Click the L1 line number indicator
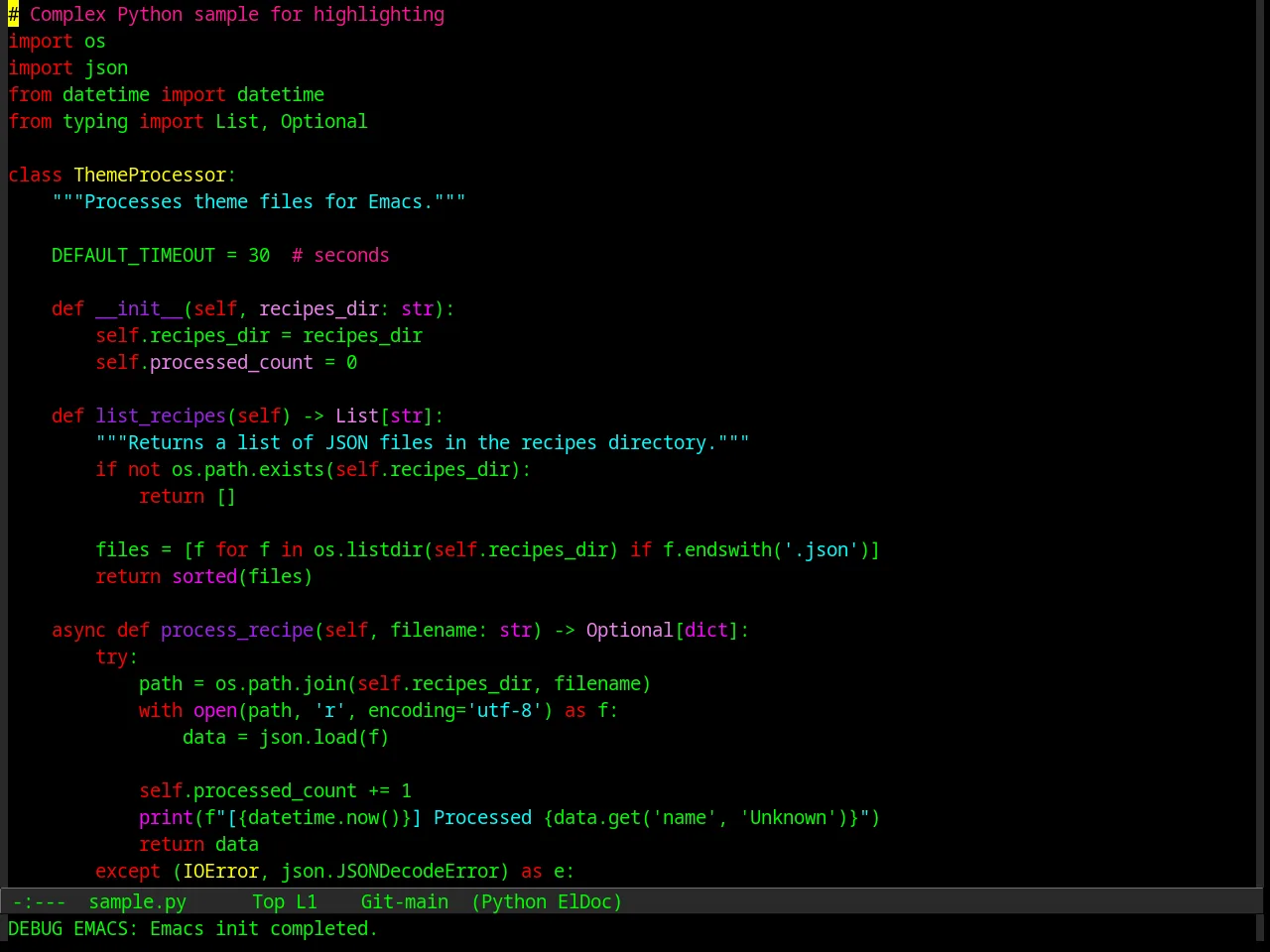The image size is (1270, 952). coord(306,901)
